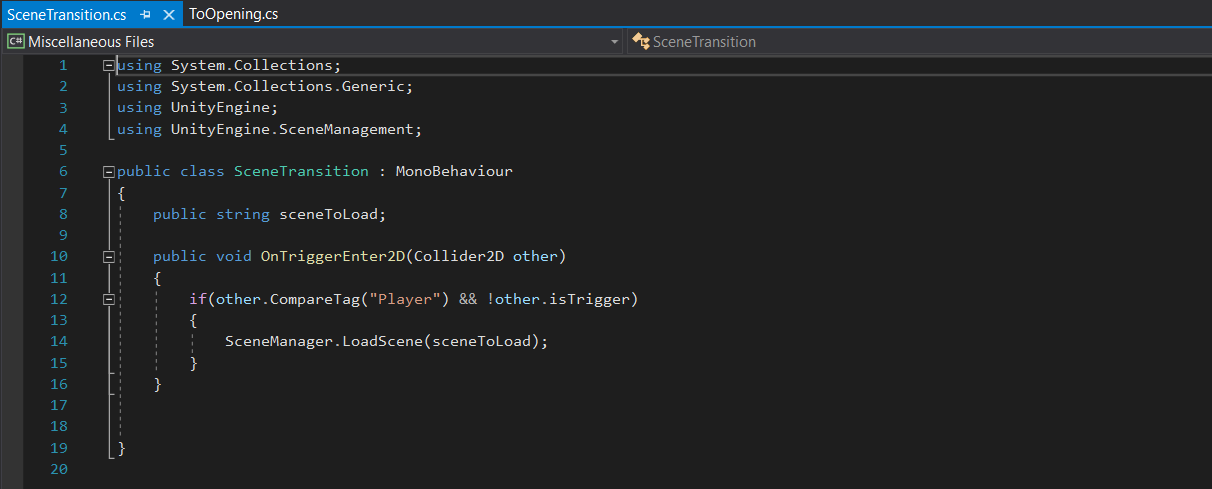
Task: Click the Collider2D parameter type
Action: click(x=458, y=257)
